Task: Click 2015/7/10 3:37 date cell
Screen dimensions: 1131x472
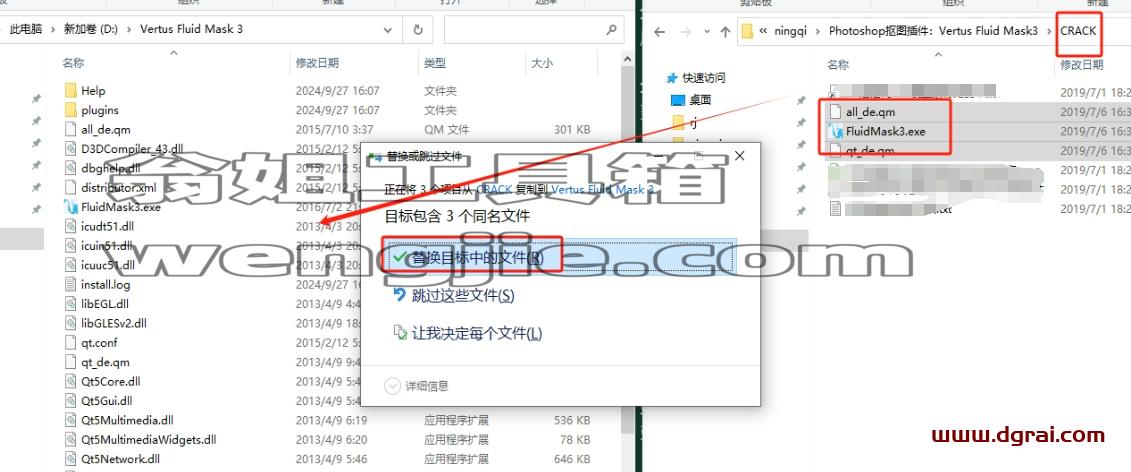Action: point(333,129)
